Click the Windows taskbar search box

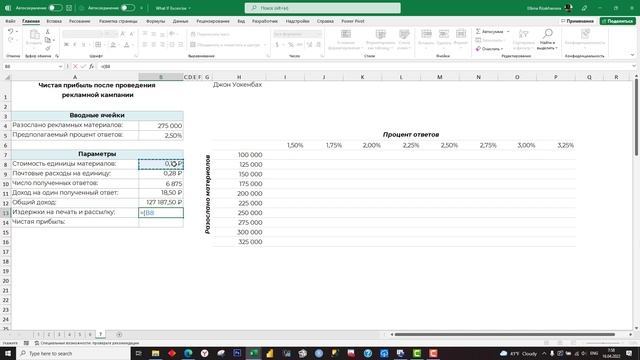pyautogui.click(x=73, y=353)
